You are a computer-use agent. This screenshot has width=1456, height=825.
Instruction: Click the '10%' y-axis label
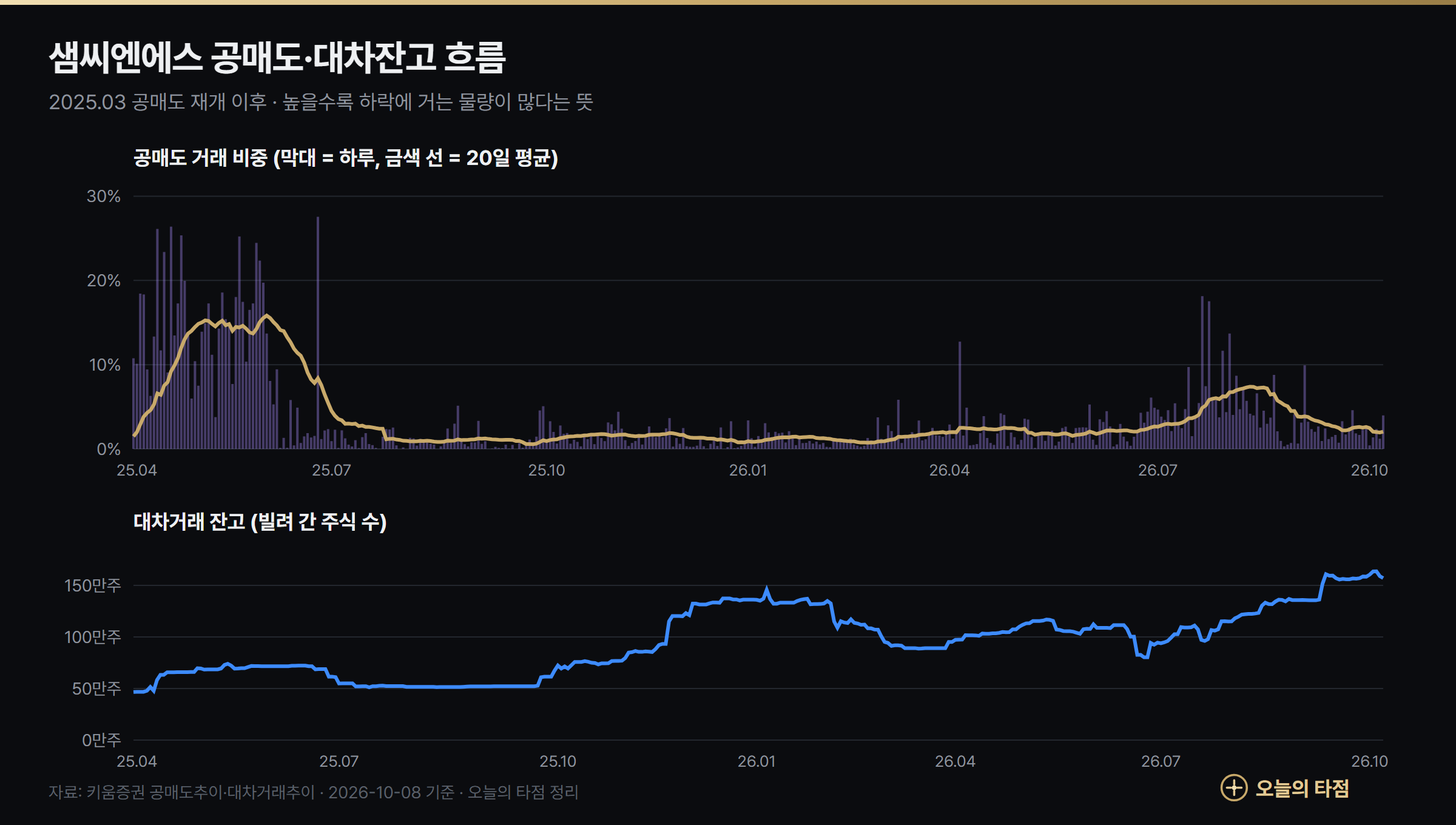[x=105, y=365]
